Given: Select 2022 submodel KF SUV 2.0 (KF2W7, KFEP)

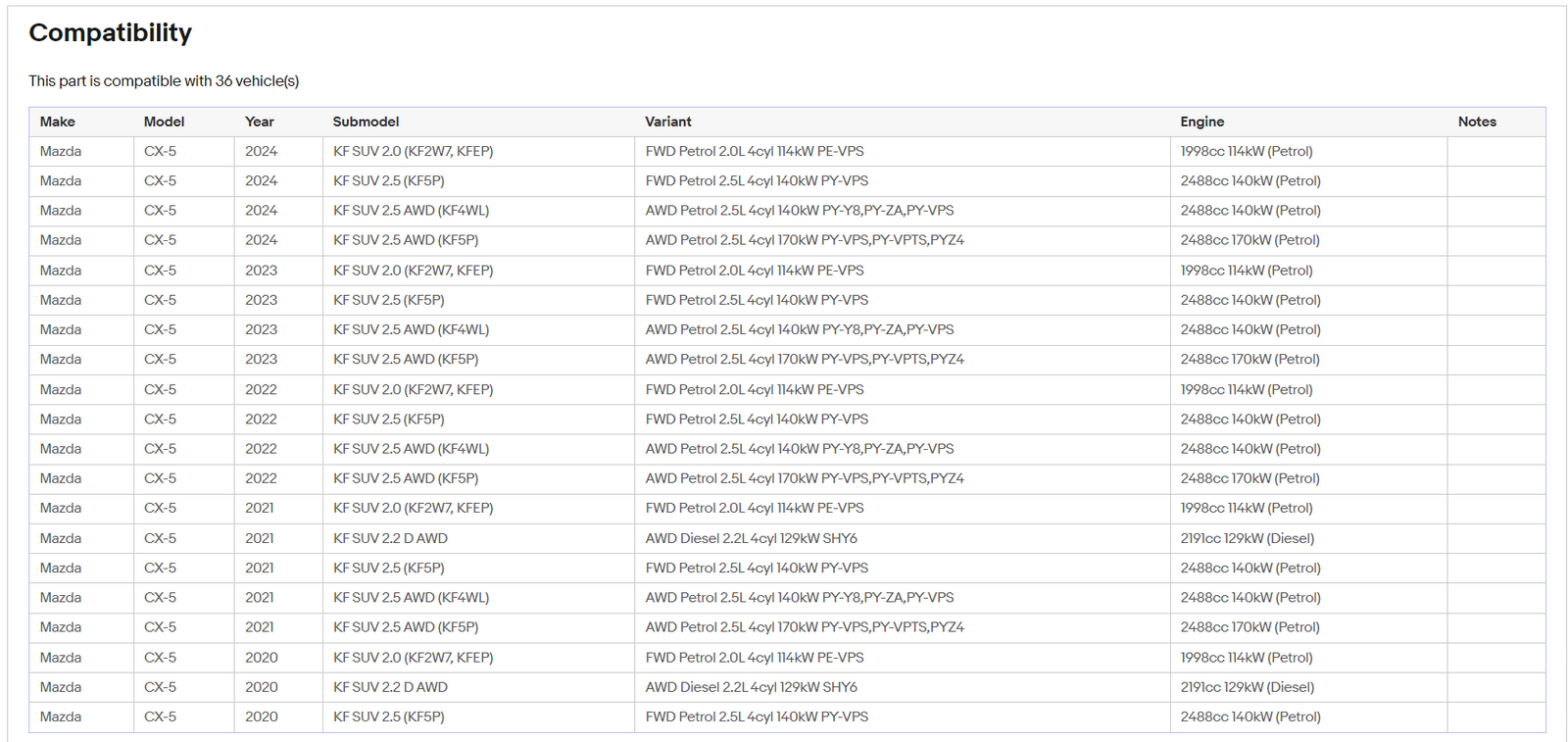Looking at the screenshot, I should (x=414, y=389).
